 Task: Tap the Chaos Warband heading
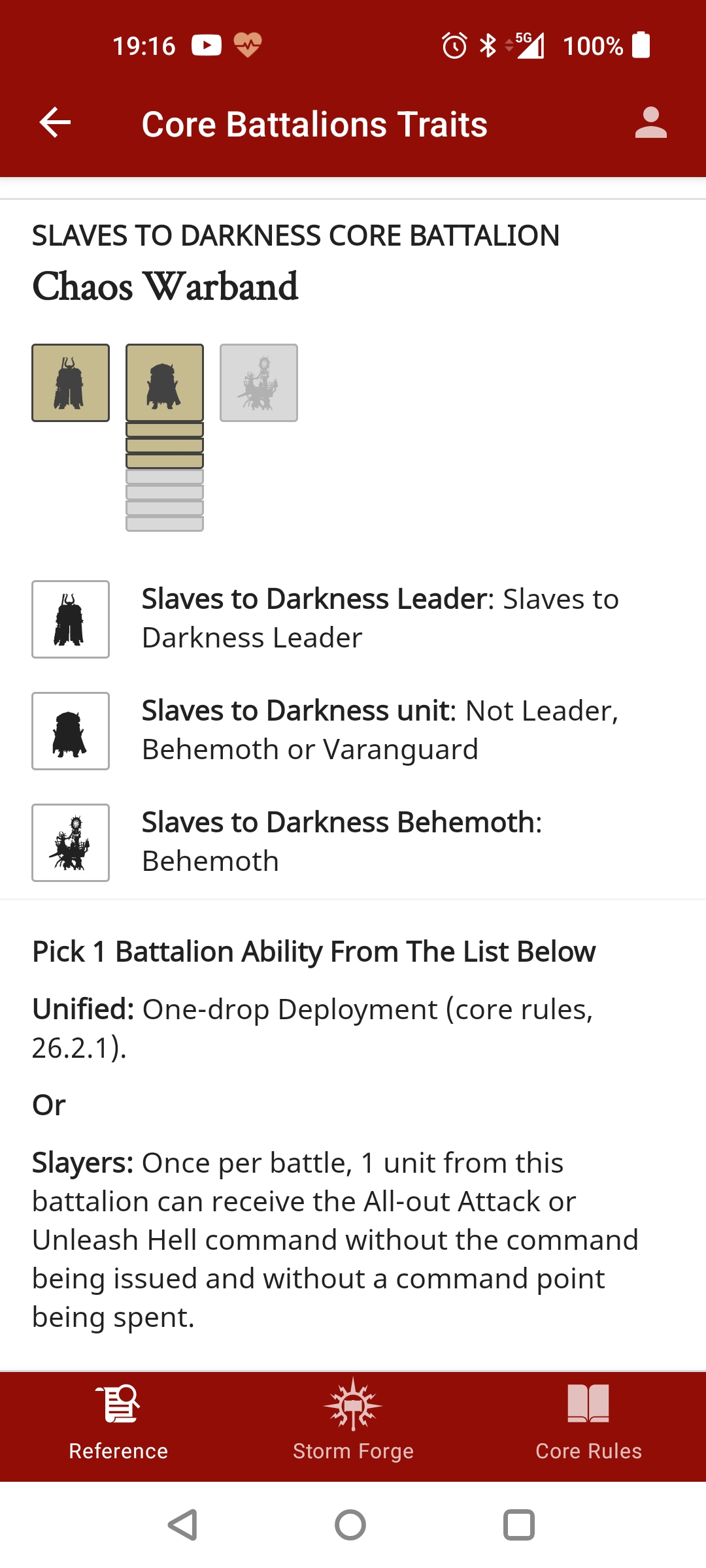point(165,286)
